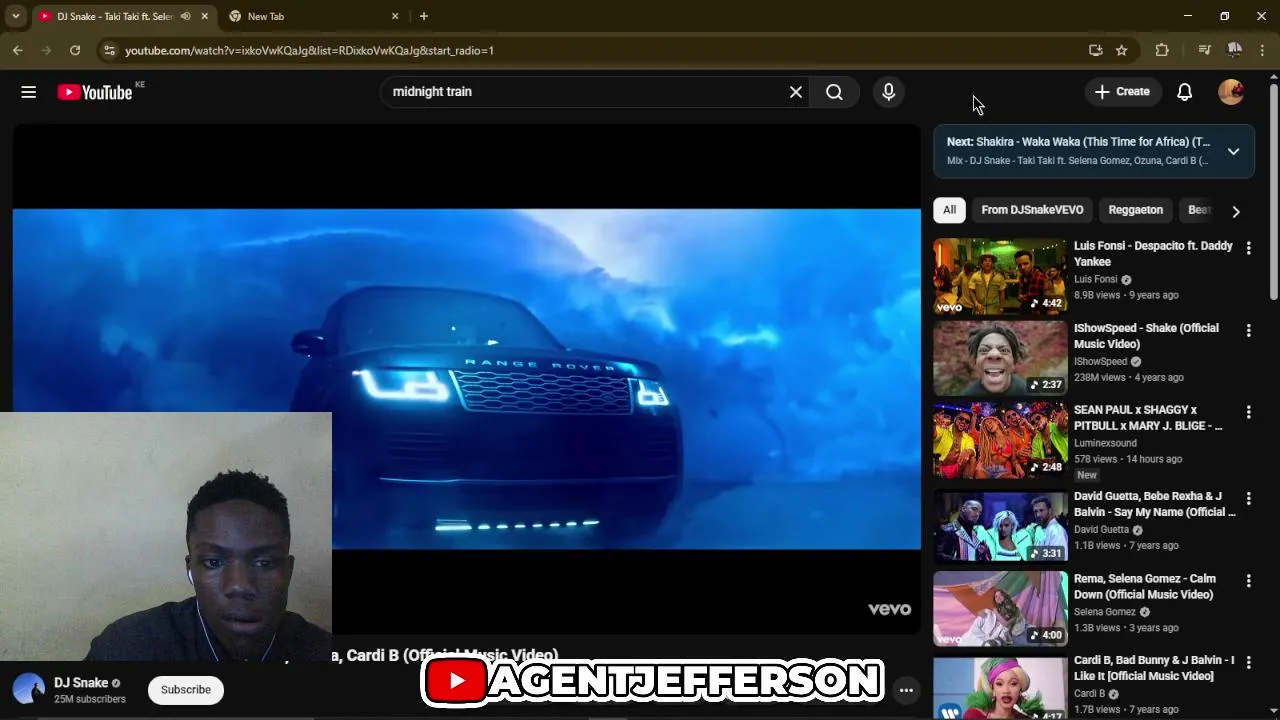
Task: Visit the David Guetta channel name
Action: [1101, 530]
